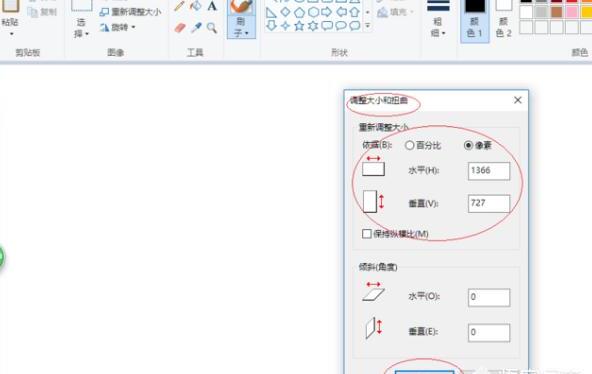The image size is (592, 374).
Task: Select the Eraser tool
Action: tap(180, 28)
